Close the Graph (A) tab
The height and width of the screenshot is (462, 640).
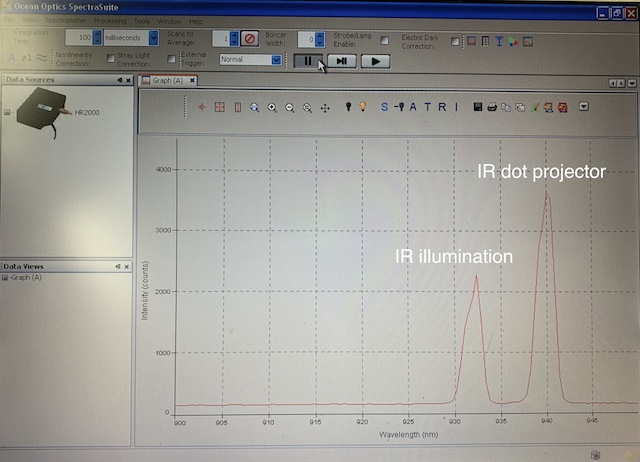coord(192,80)
